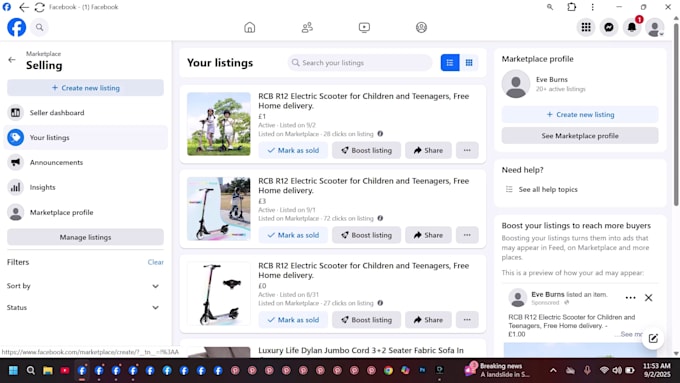Screen dimensions: 680x383
Task: Open the Watch video icon
Action: (364, 27)
